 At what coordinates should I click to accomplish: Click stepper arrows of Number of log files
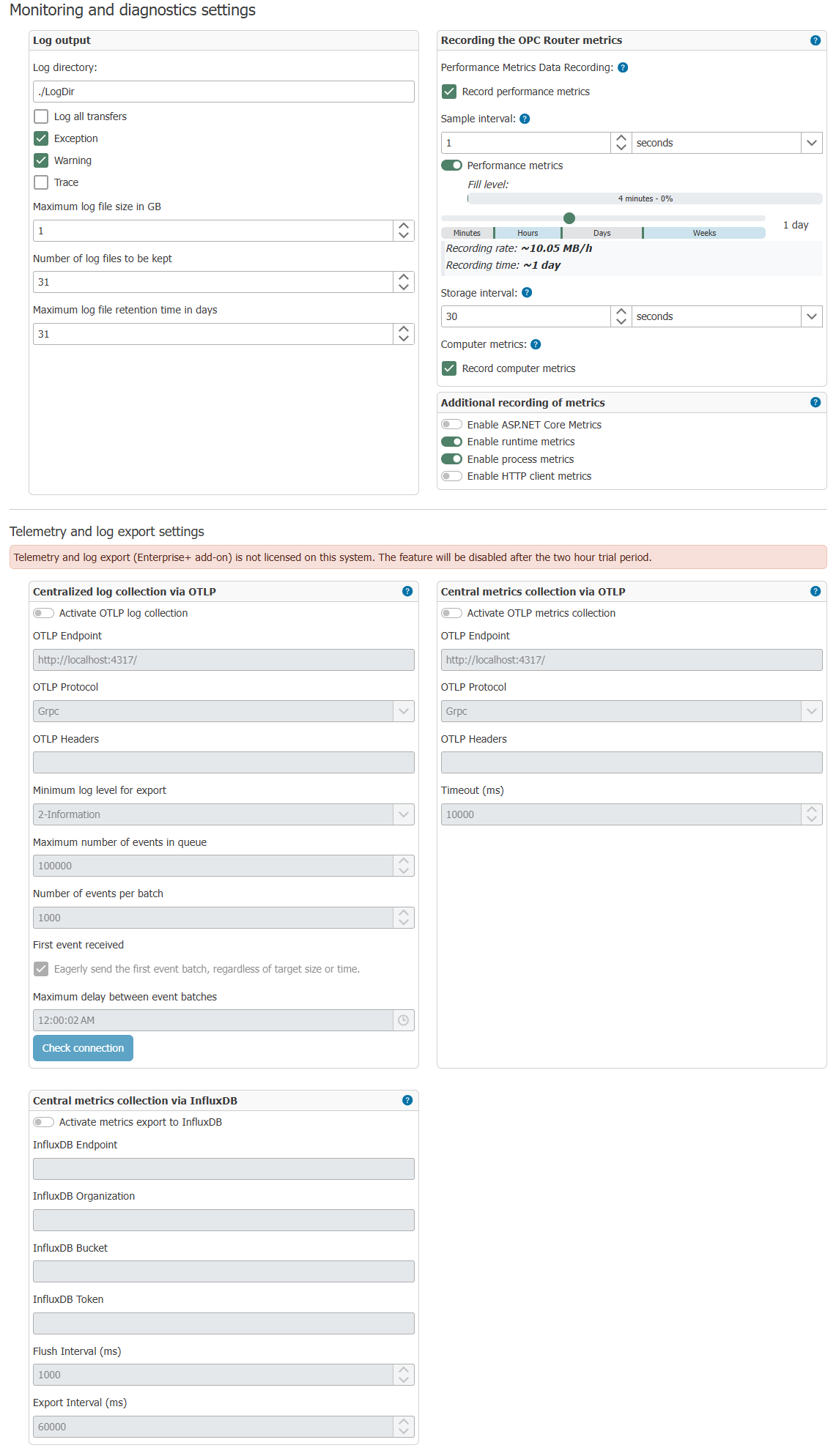403,282
